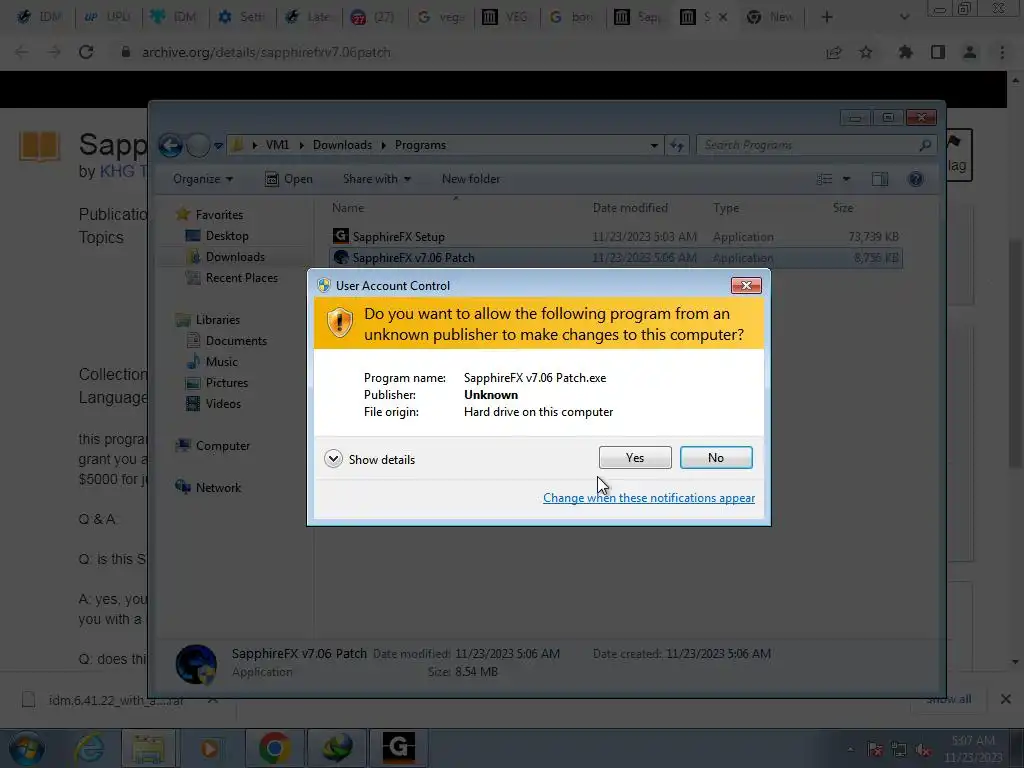Viewport: 1024px width, 768px height.
Task: Open Windows Media Player taskbar icon
Action: point(209,748)
